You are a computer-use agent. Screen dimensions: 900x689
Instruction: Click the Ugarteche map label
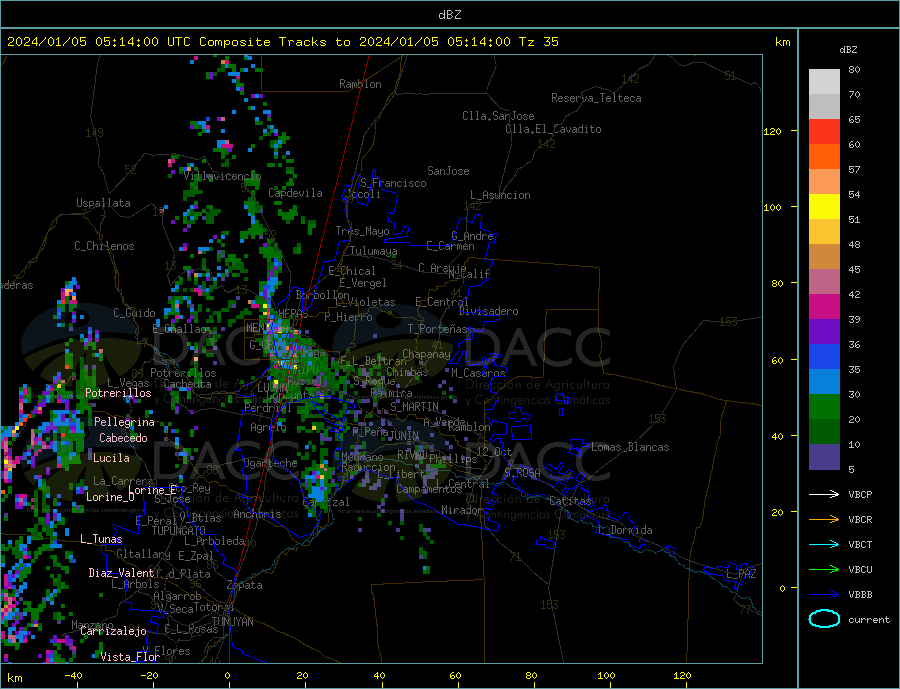(270, 463)
